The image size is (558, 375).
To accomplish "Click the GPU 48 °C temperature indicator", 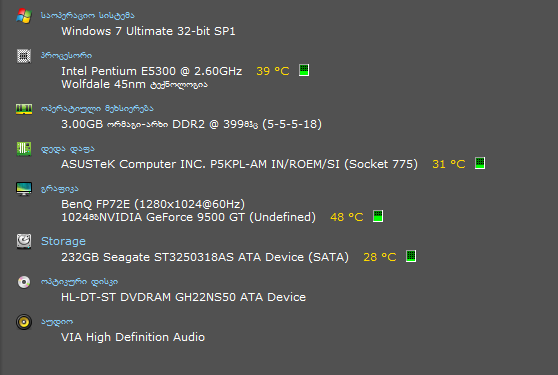I will (347, 217).
